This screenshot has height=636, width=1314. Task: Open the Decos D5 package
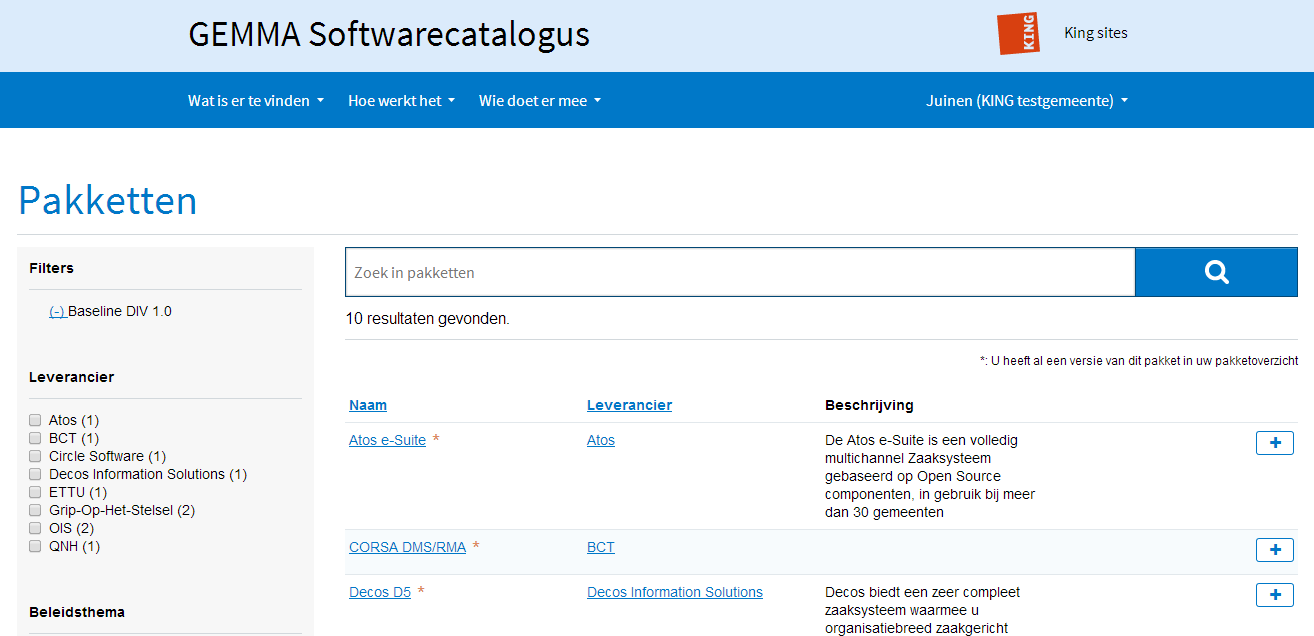pos(380,592)
